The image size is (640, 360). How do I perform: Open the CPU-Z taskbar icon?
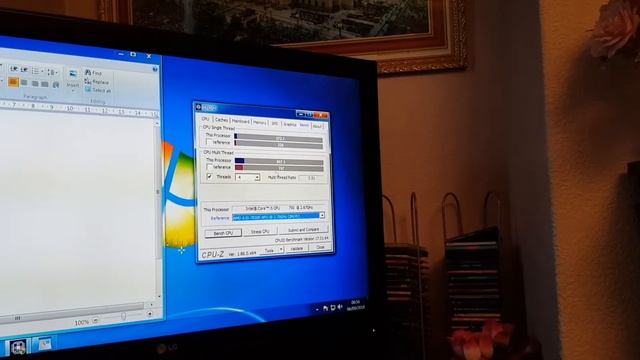pyautogui.click(x=18, y=347)
